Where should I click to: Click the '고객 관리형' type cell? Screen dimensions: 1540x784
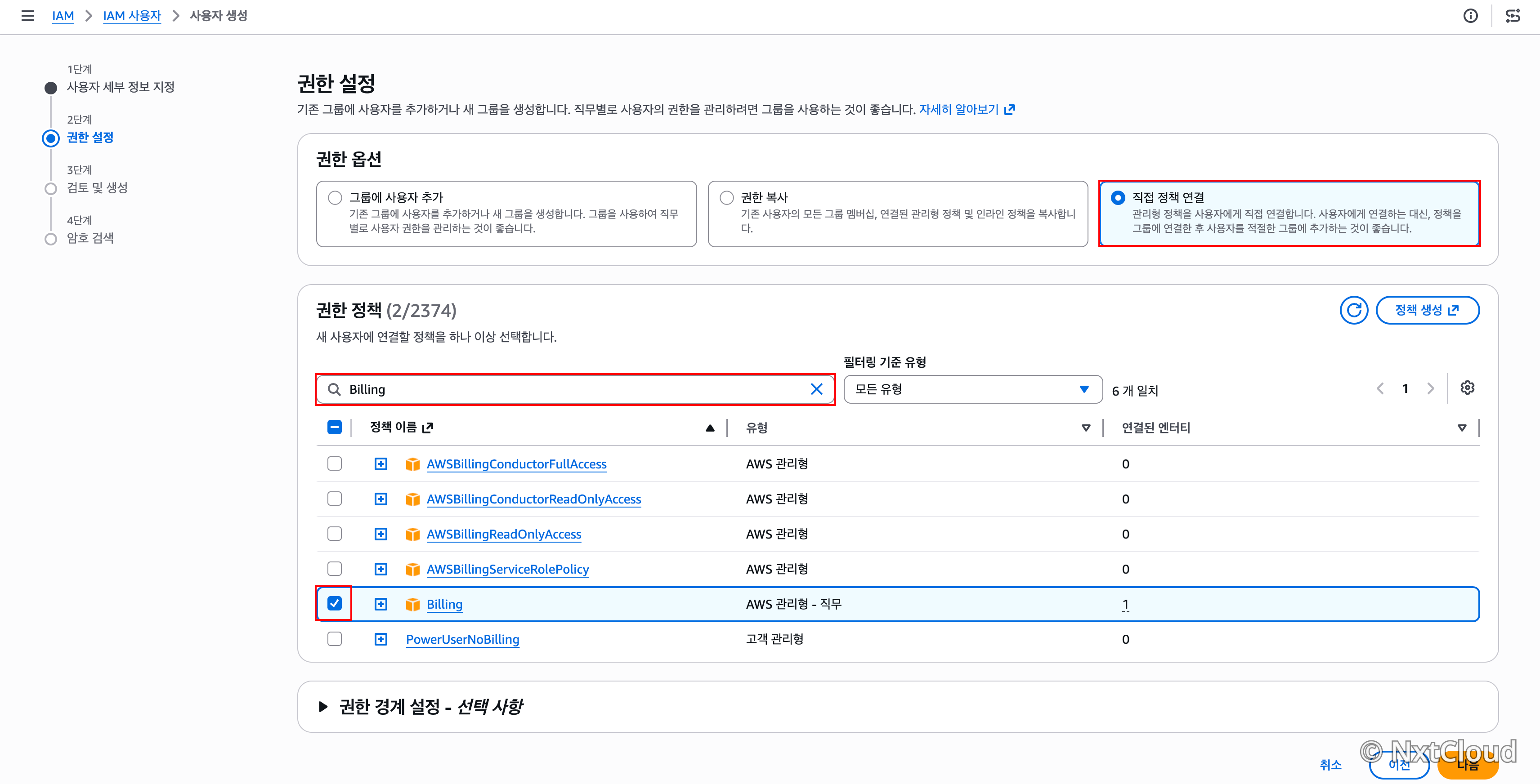774,639
